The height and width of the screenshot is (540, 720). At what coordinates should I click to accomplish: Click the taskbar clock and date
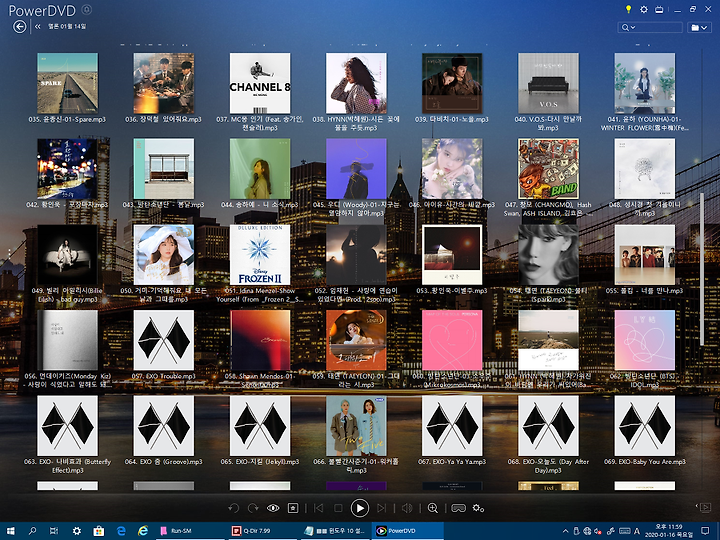pos(668,531)
